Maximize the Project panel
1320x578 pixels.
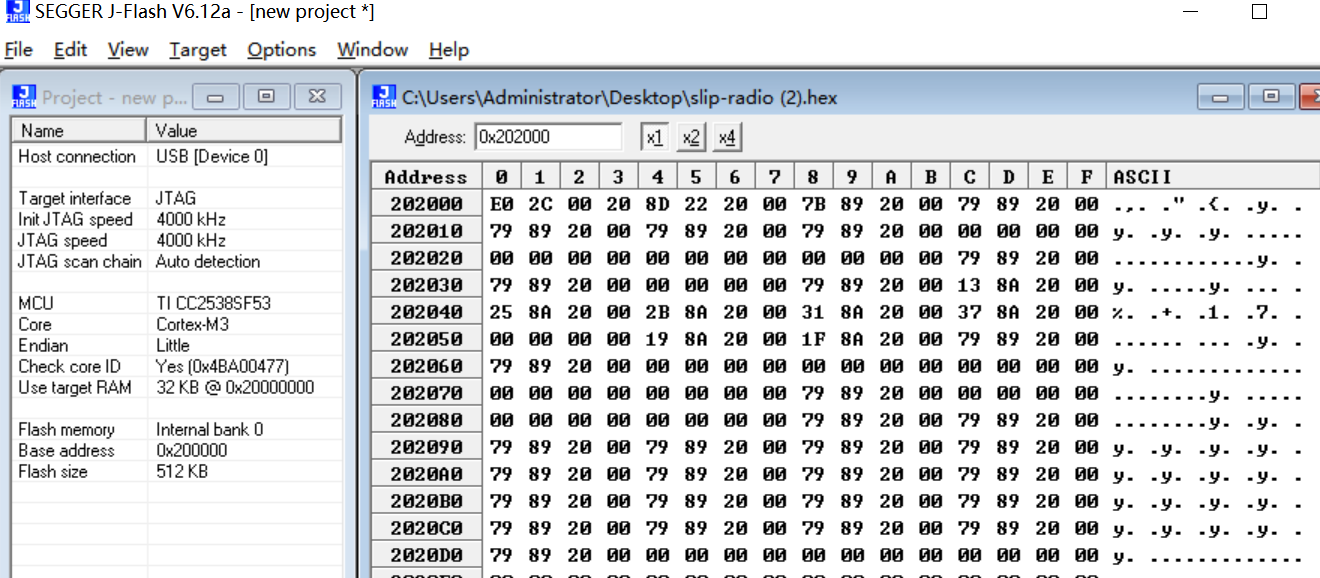point(266,96)
